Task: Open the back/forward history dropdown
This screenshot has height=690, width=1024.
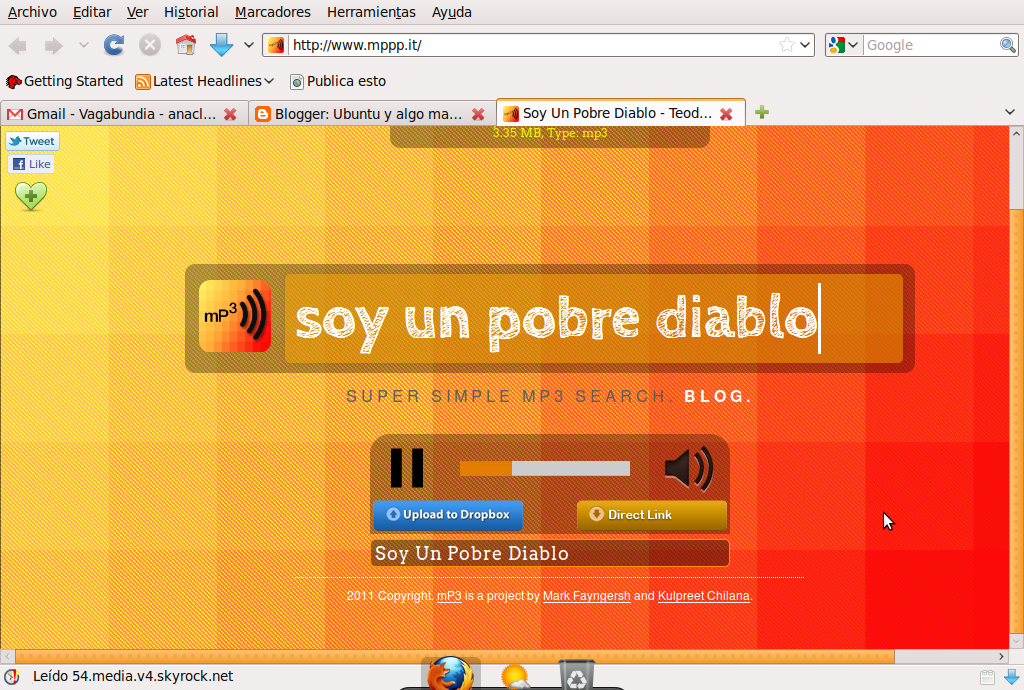Action: tap(83, 45)
